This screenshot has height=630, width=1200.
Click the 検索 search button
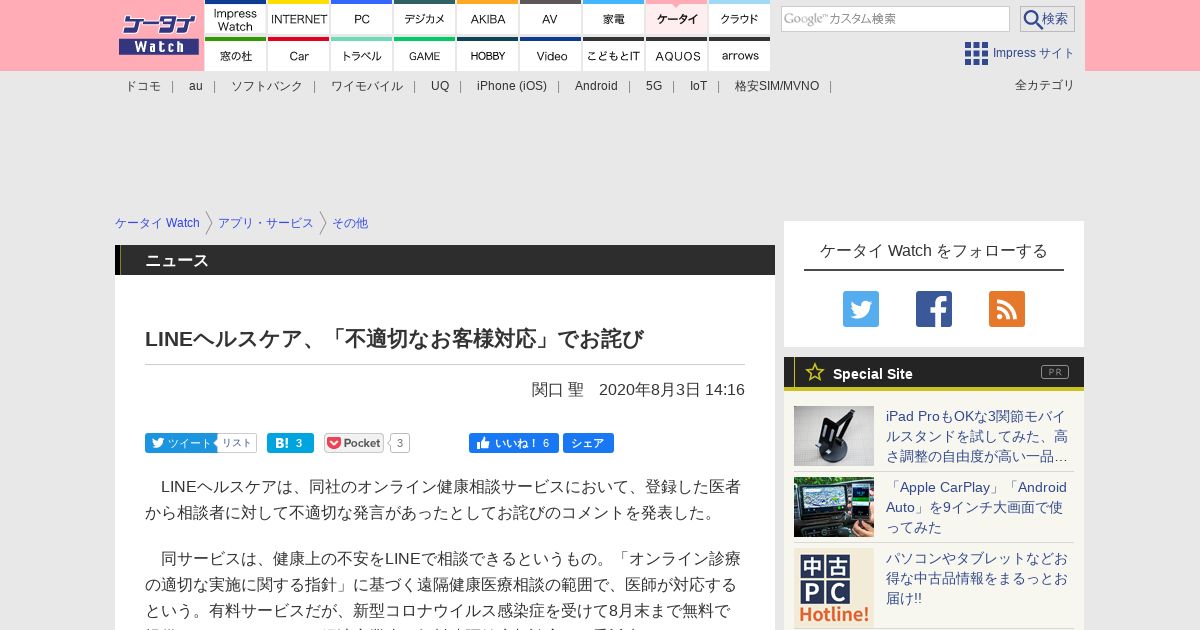(x=1047, y=19)
